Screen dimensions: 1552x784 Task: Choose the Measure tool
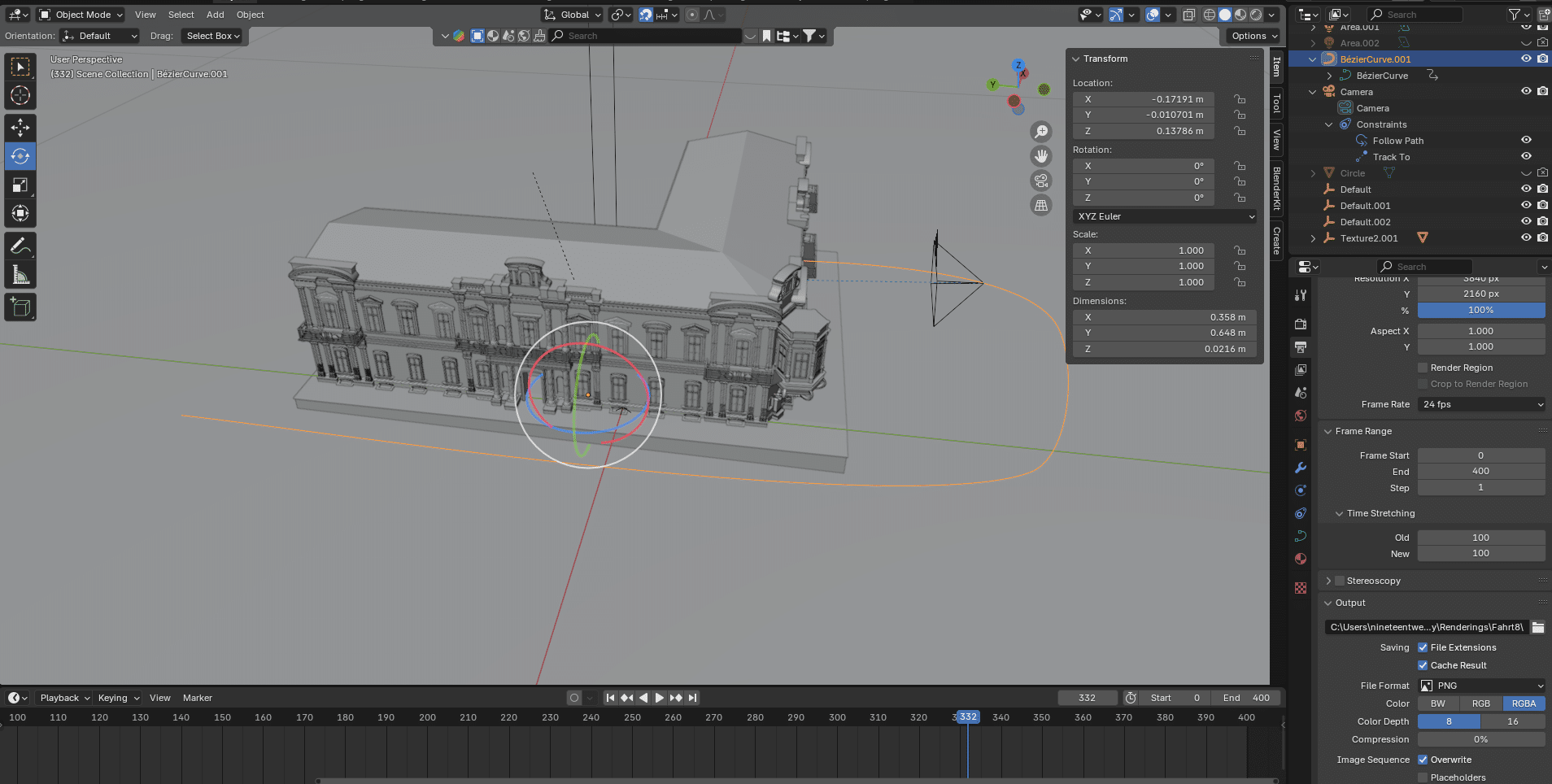(x=20, y=276)
